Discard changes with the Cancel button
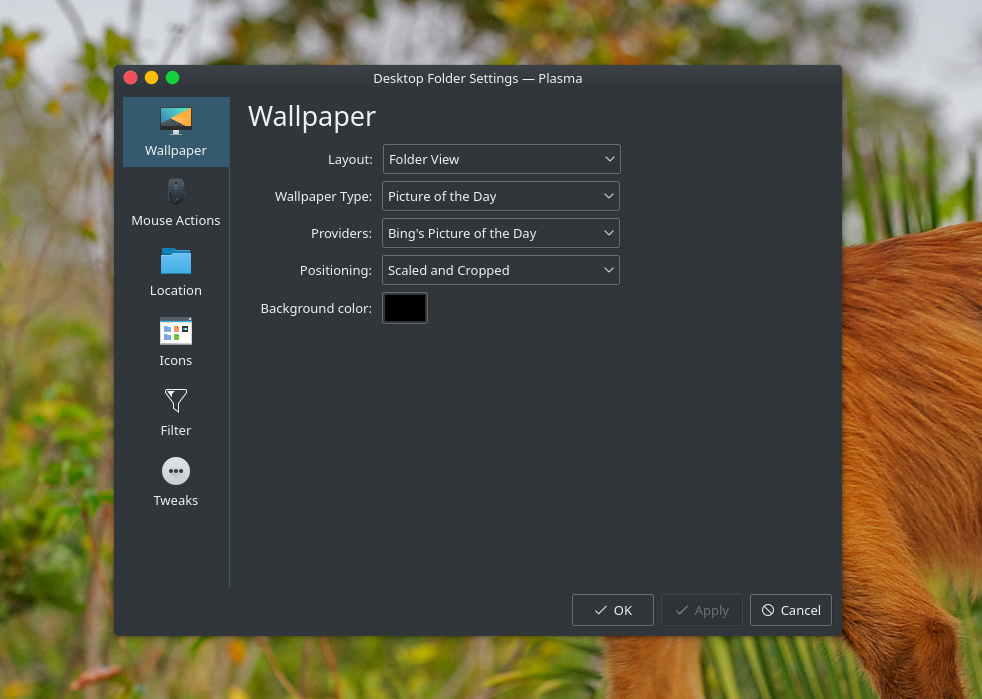The height and width of the screenshot is (699, 982). (x=790, y=610)
